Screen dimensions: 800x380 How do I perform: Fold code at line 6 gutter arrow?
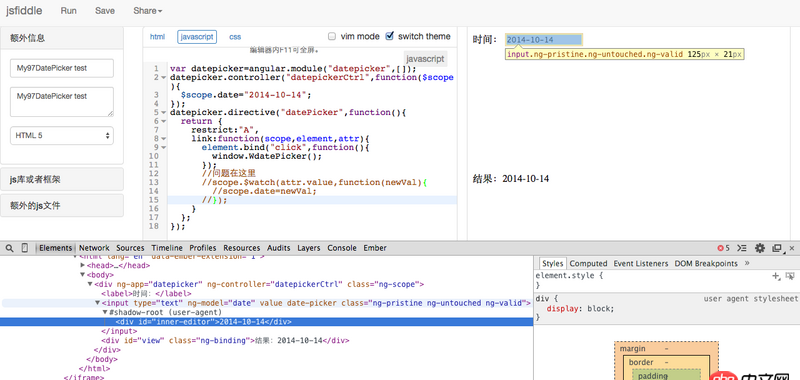click(x=163, y=121)
